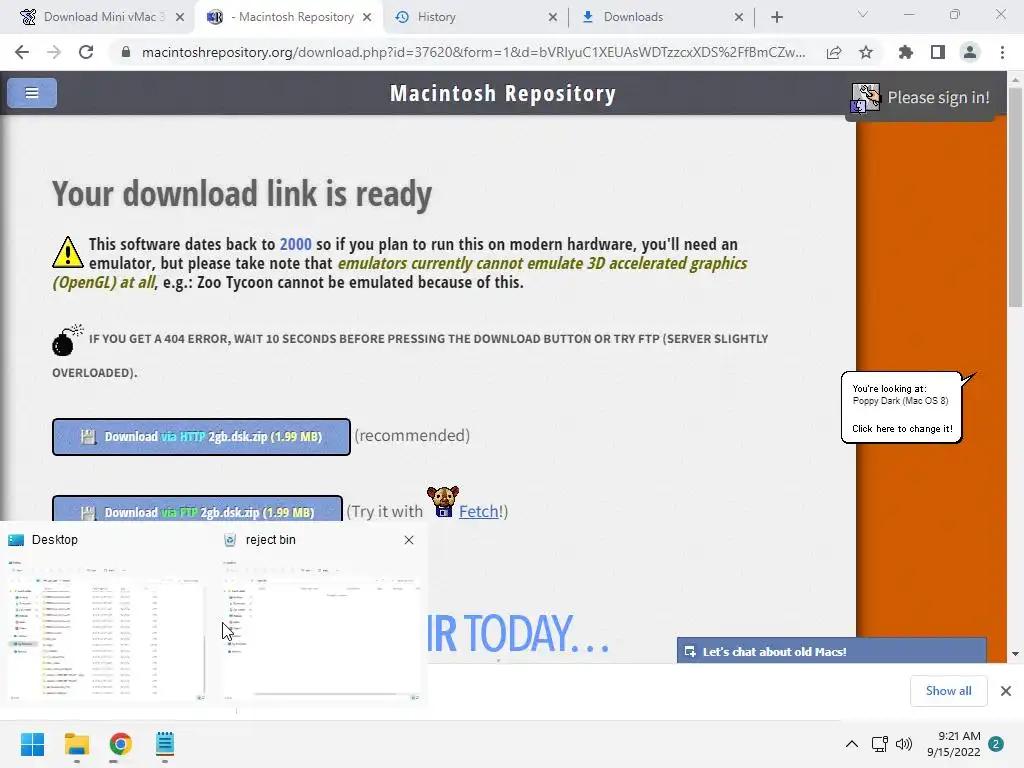Open the Chrome profile avatar
This screenshot has width=1024, height=768.
(x=970, y=52)
